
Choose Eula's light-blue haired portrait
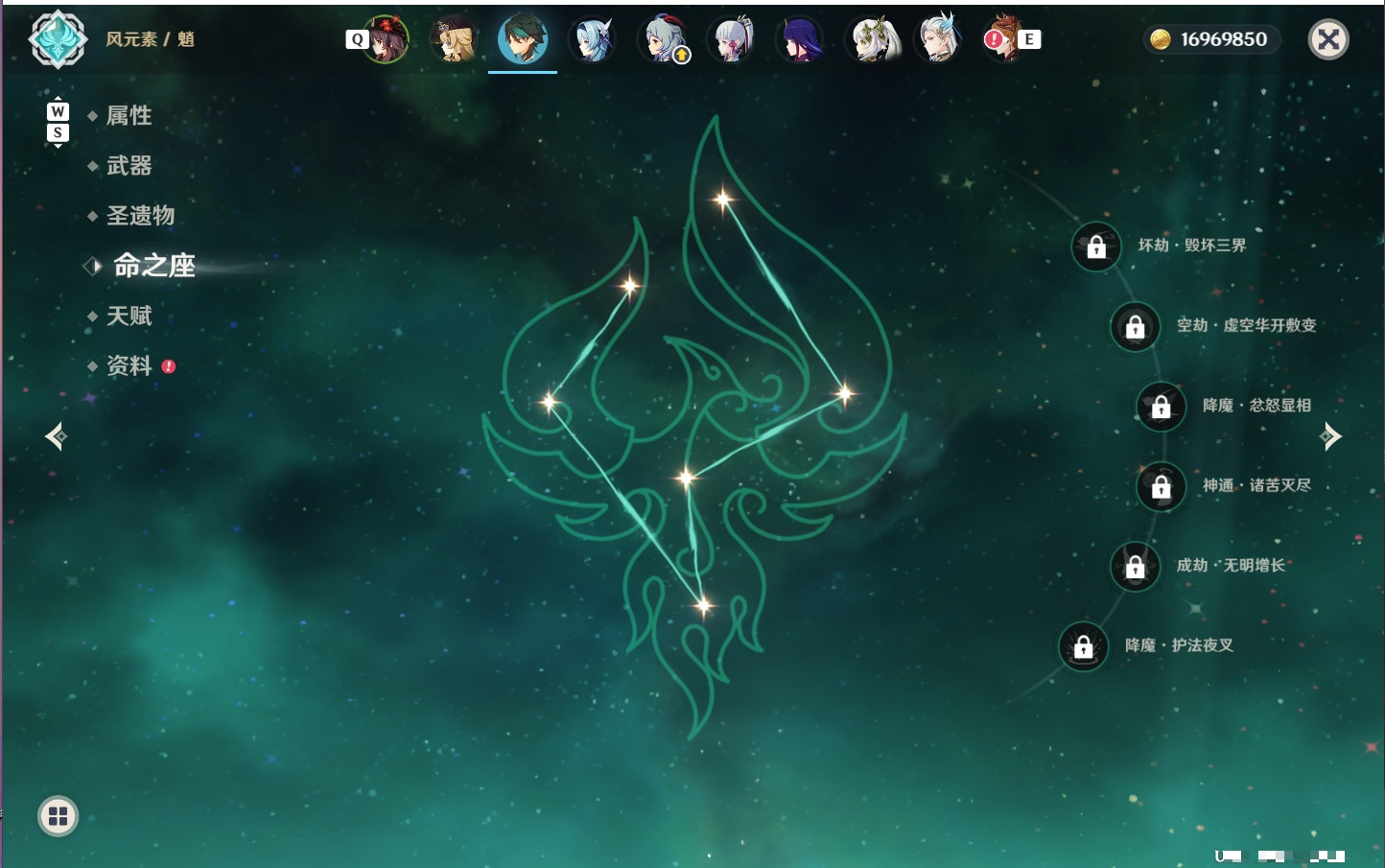(x=593, y=39)
